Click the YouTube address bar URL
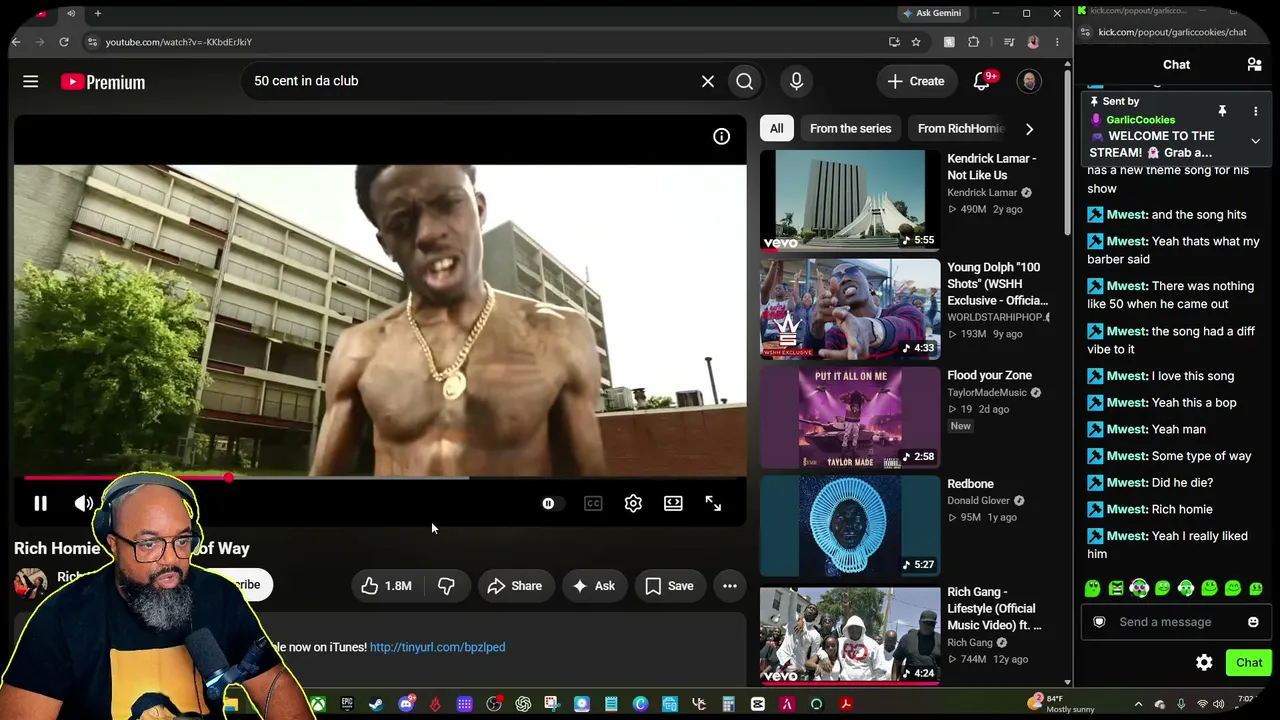1280x720 pixels. point(179,42)
